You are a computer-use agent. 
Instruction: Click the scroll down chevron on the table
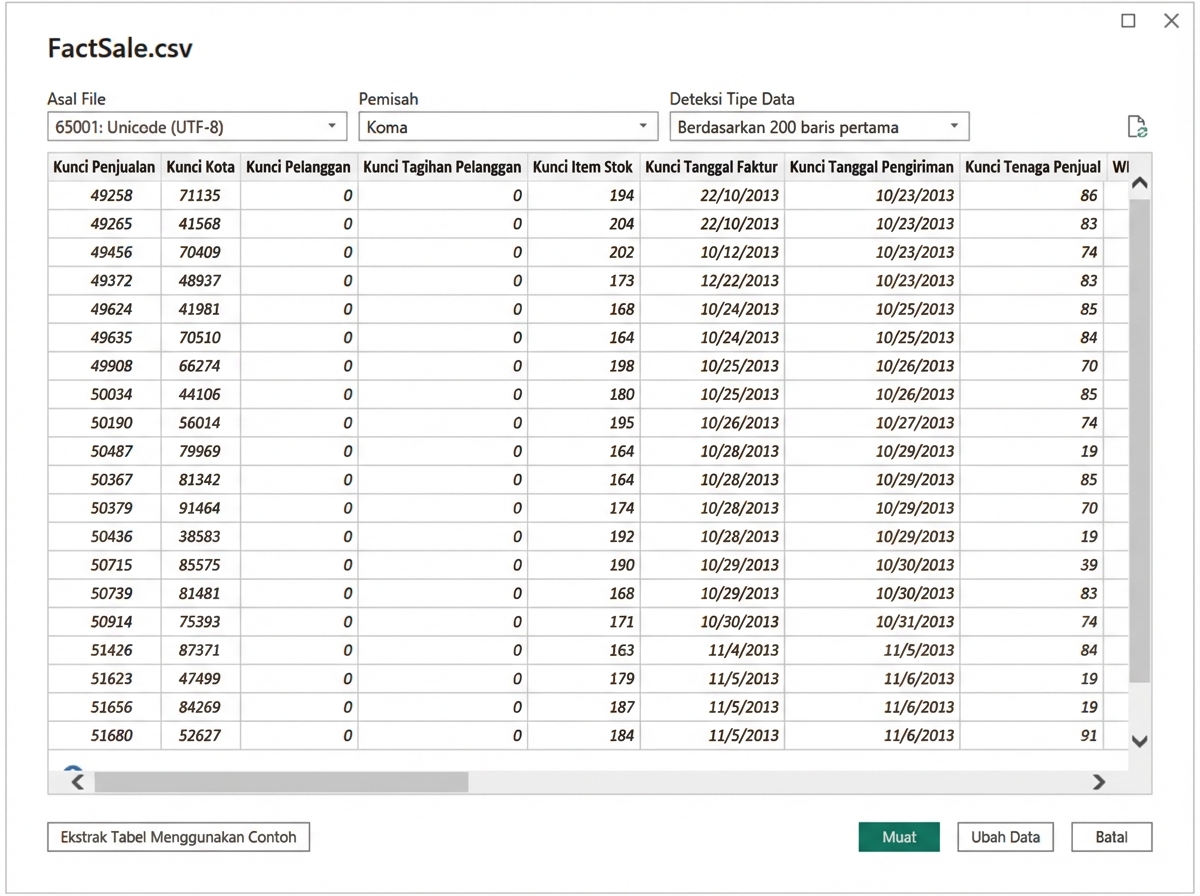[x=1139, y=741]
